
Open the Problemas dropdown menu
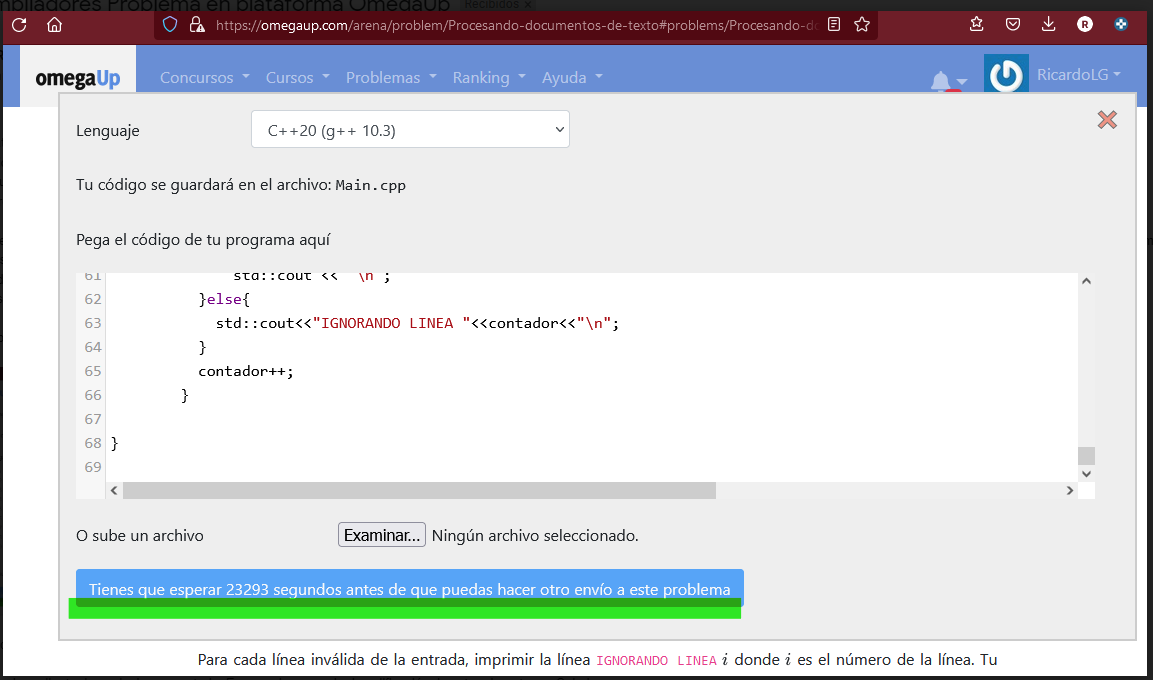390,76
